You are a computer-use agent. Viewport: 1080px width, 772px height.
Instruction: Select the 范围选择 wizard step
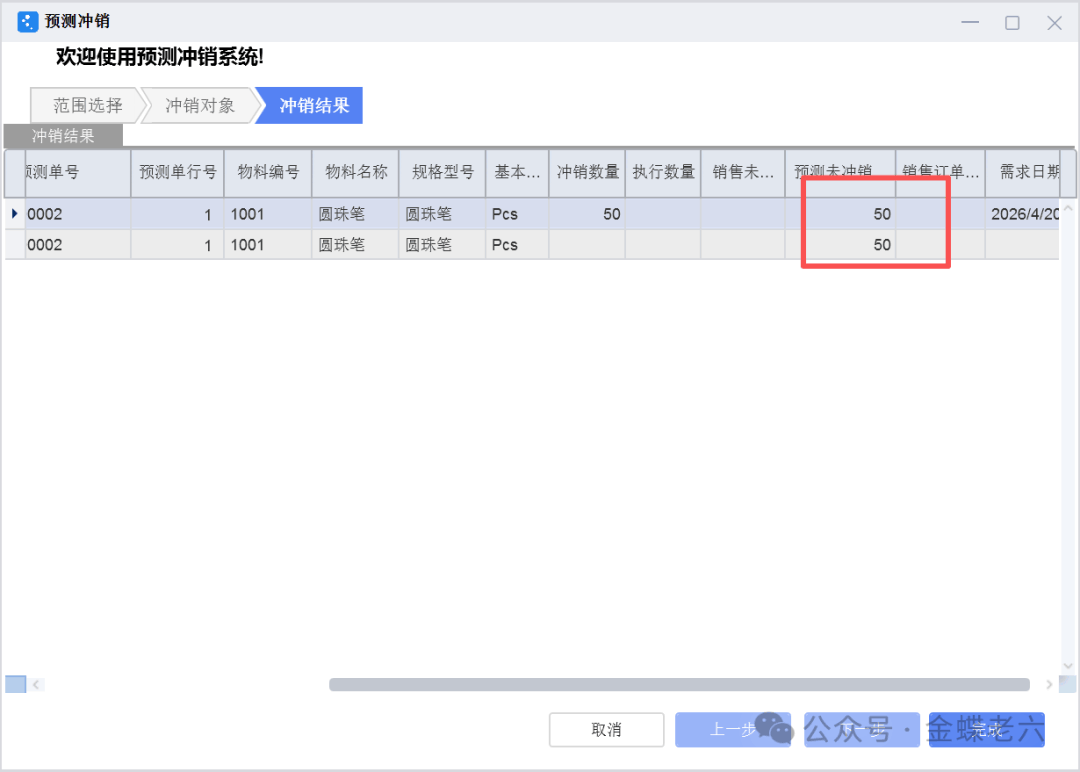[87, 106]
